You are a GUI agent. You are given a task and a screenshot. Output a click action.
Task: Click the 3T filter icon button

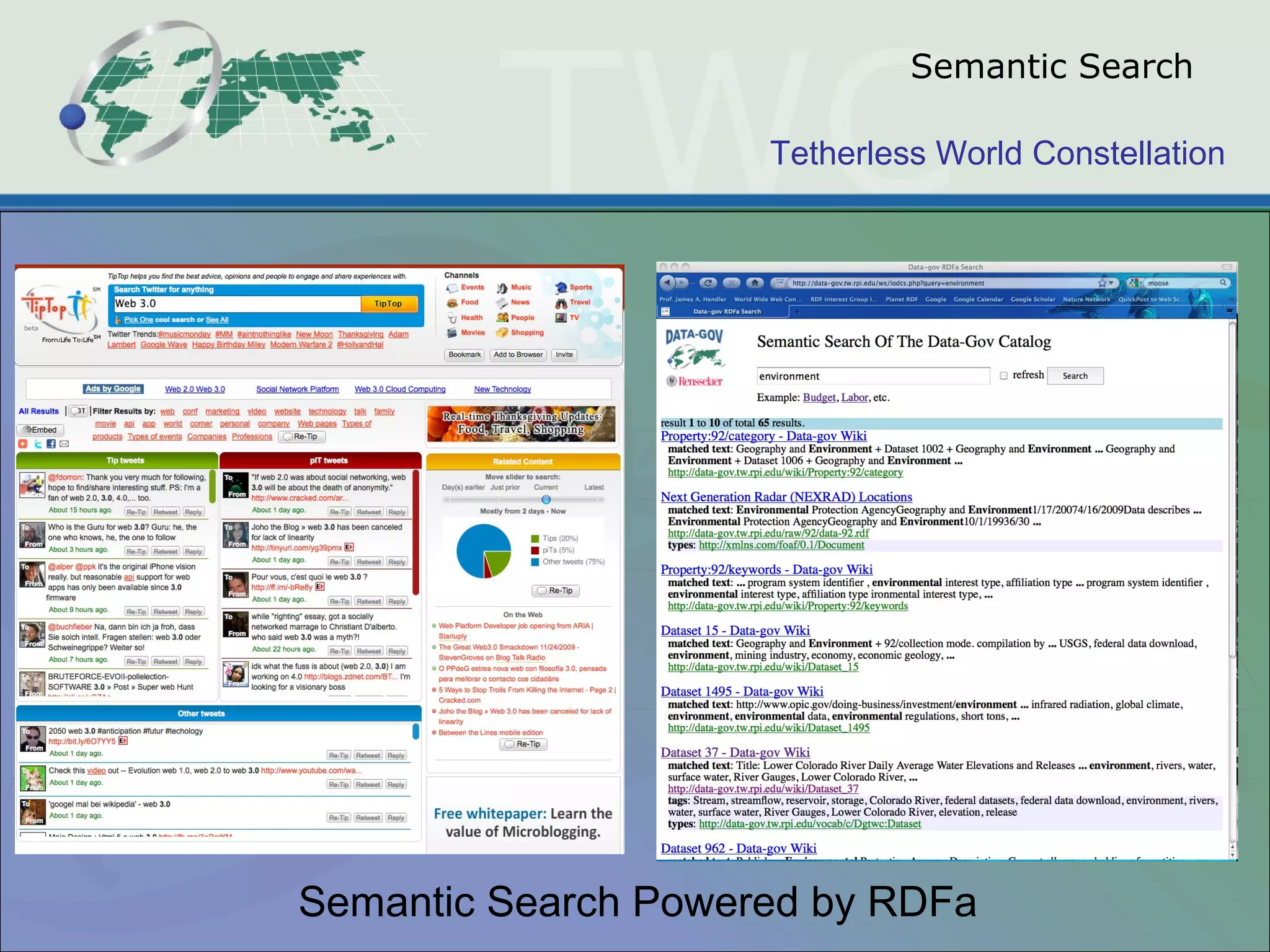click(79, 411)
